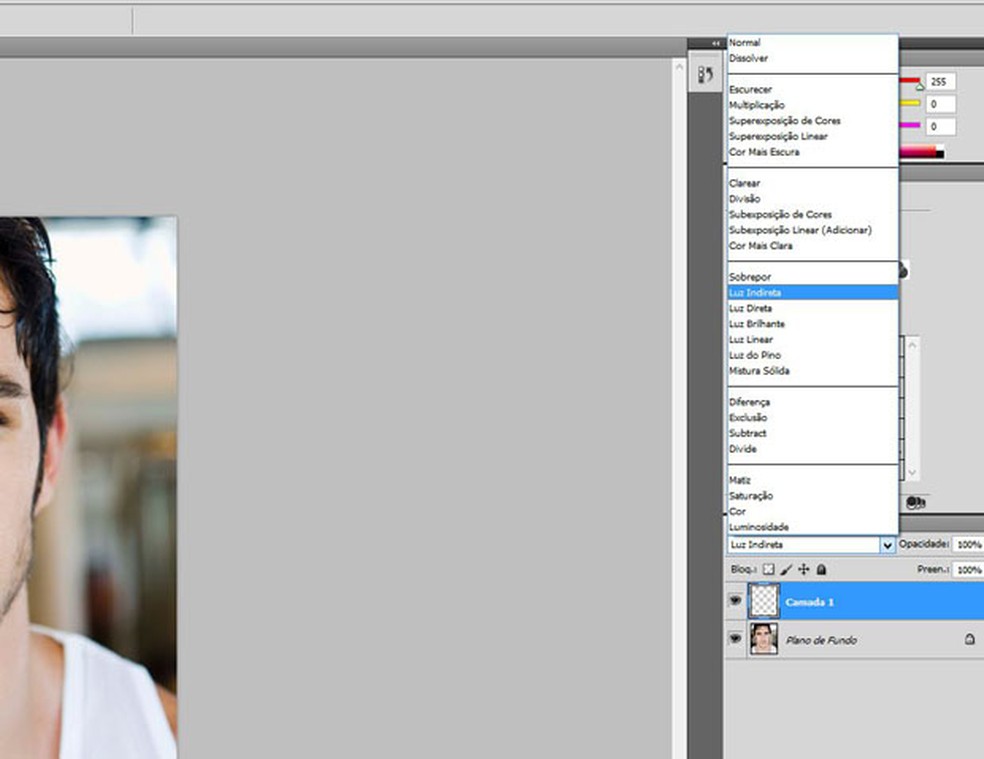Pick Mistura Sólida blend mode
Viewport: 984px width, 759px height.
click(x=813, y=371)
